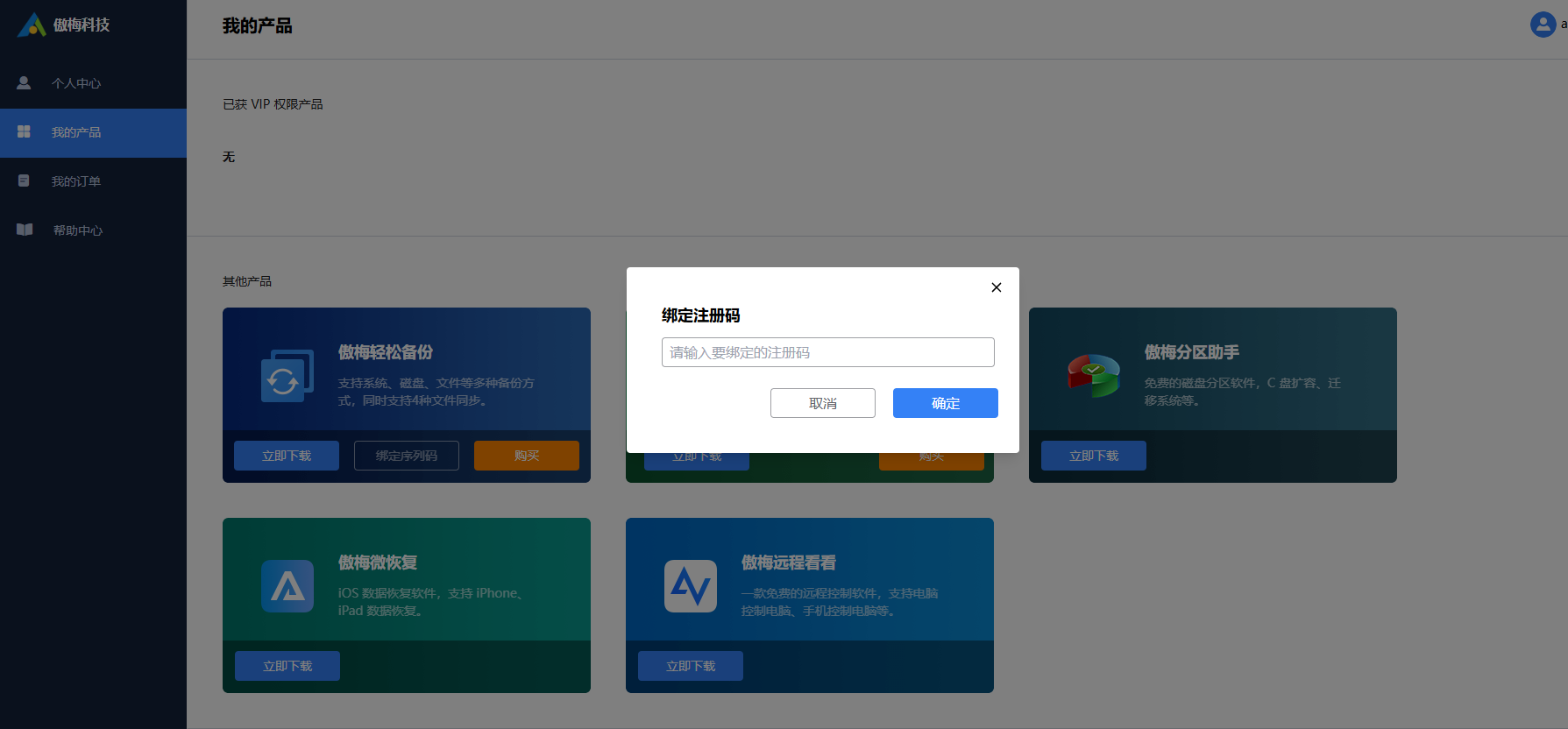Click the 傲梅远程看看 app icon
Viewport: 1568px width, 729px height.
pos(690,586)
